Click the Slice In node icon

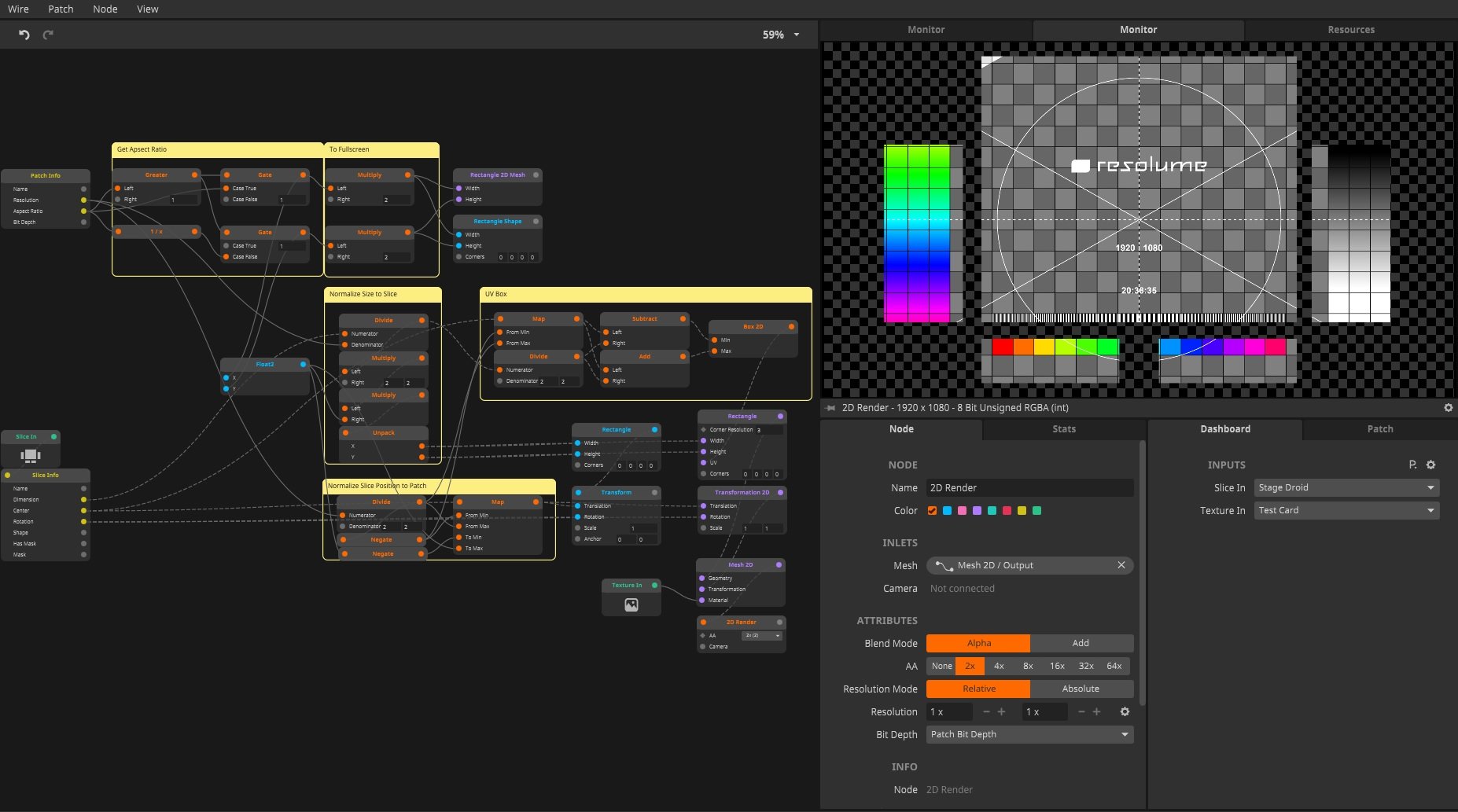pos(30,455)
